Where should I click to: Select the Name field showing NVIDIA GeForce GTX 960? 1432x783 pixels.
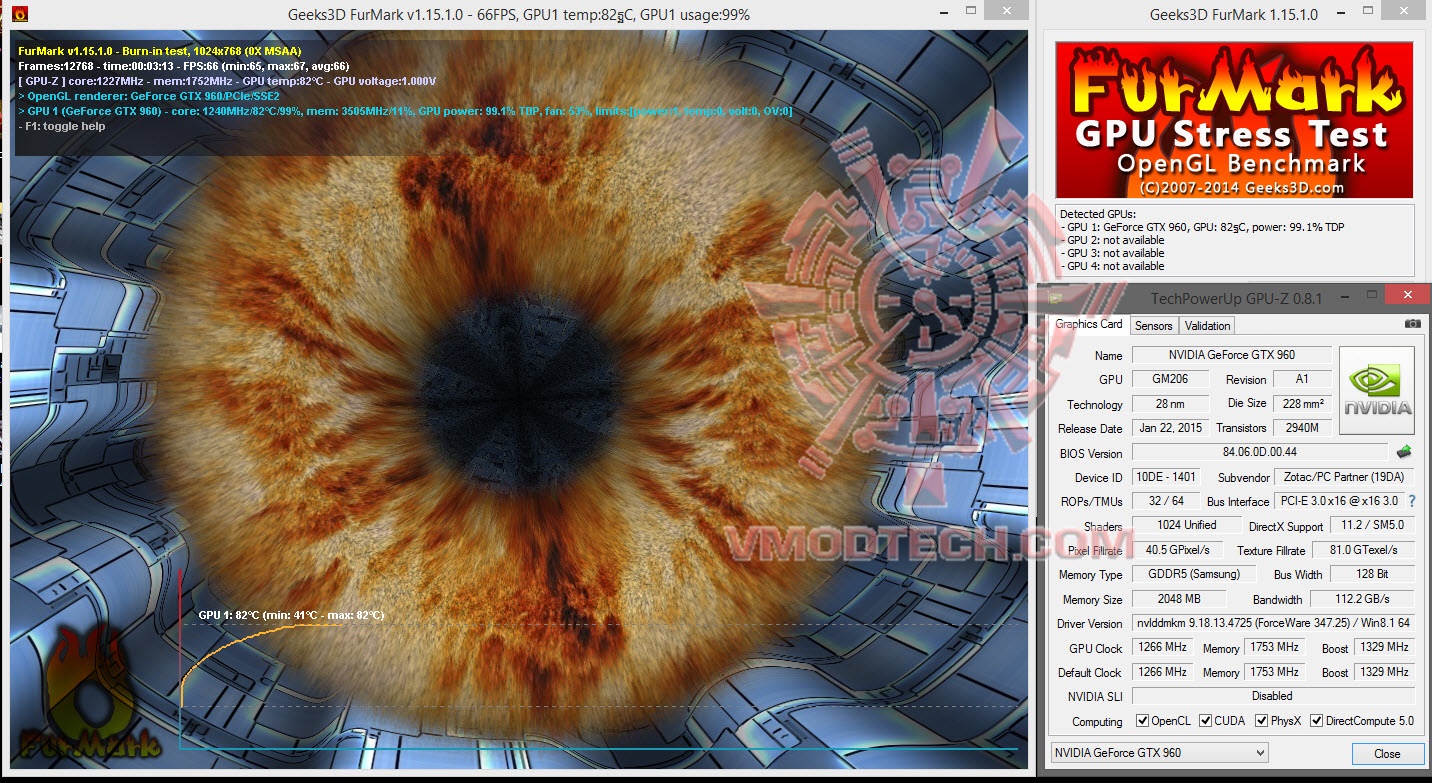(1231, 355)
